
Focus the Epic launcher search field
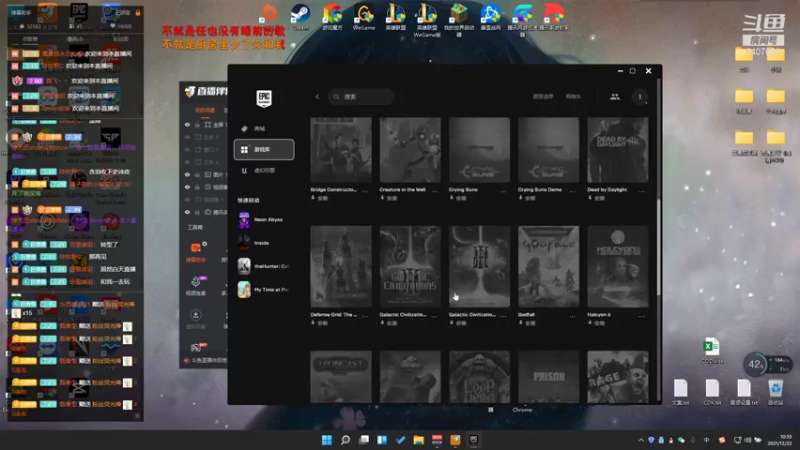361,96
